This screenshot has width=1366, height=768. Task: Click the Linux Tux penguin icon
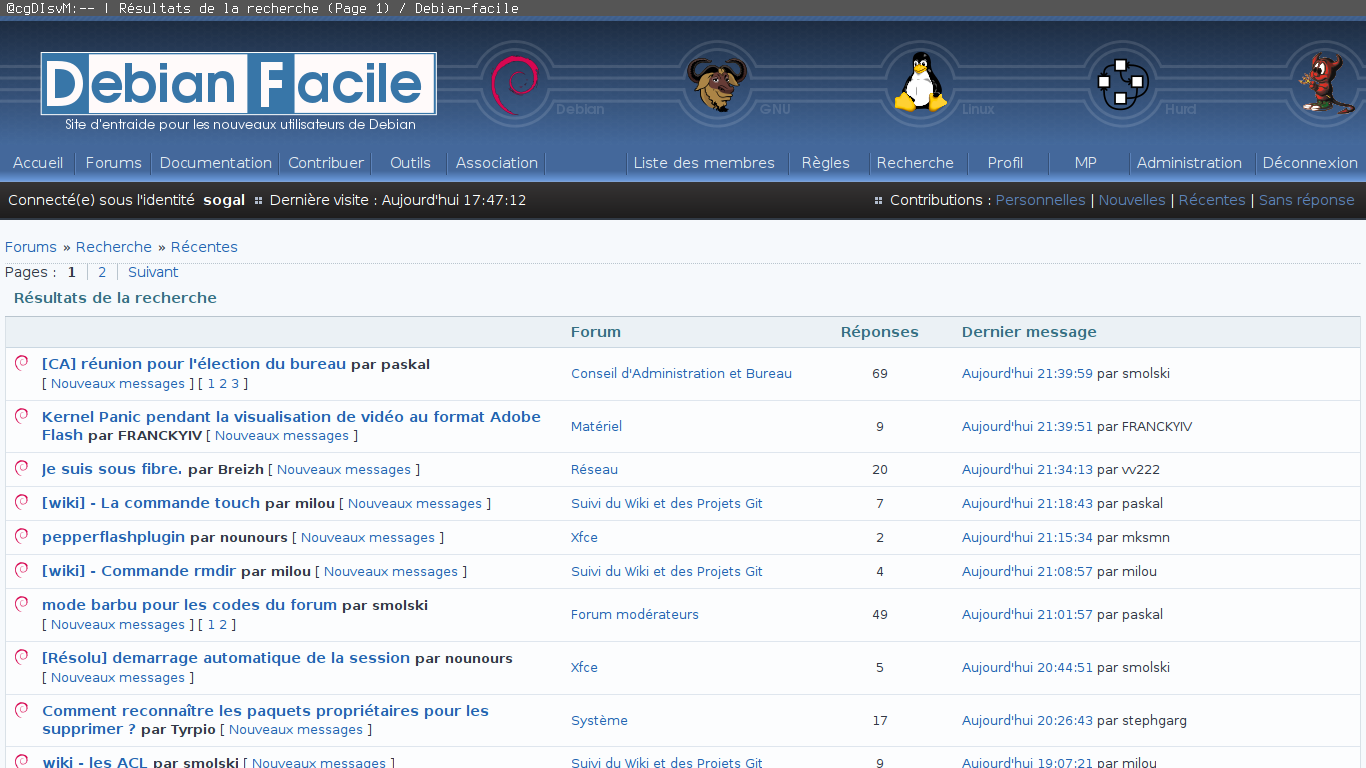pyautogui.click(x=920, y=84)
